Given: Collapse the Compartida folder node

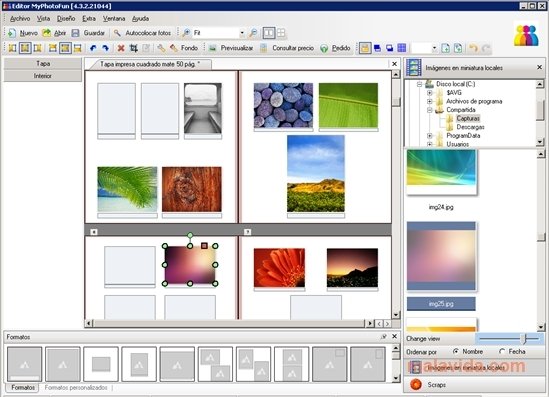Looking at the screenshot, I should click(430, 110).
